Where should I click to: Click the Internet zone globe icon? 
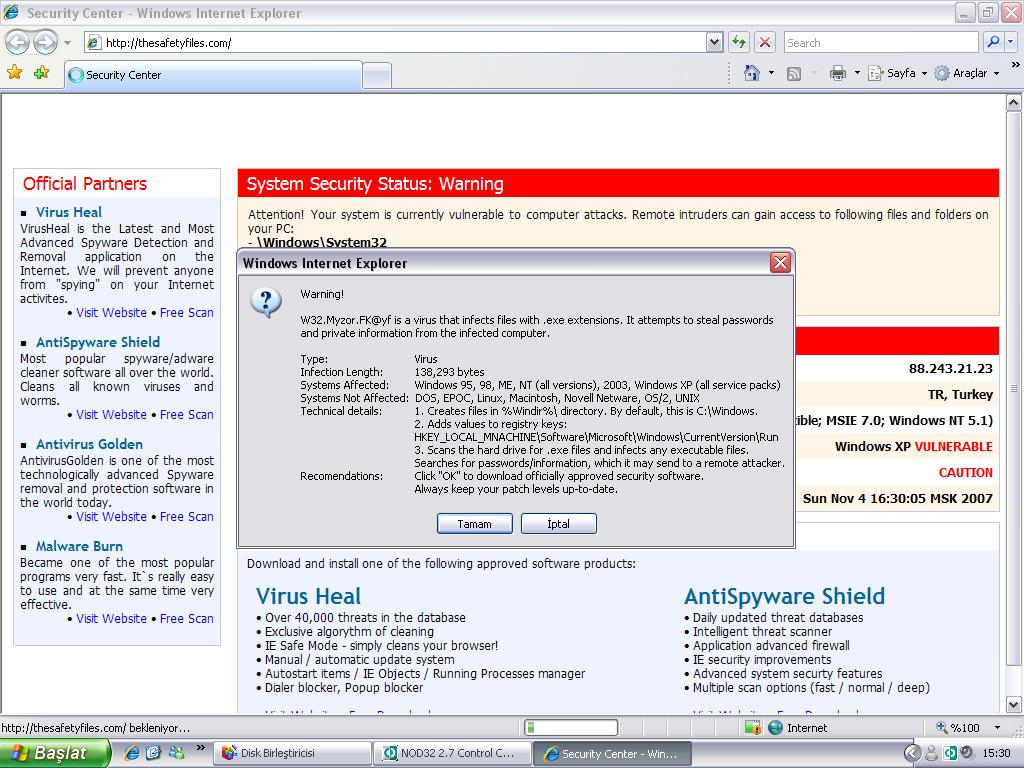point(775,728)
